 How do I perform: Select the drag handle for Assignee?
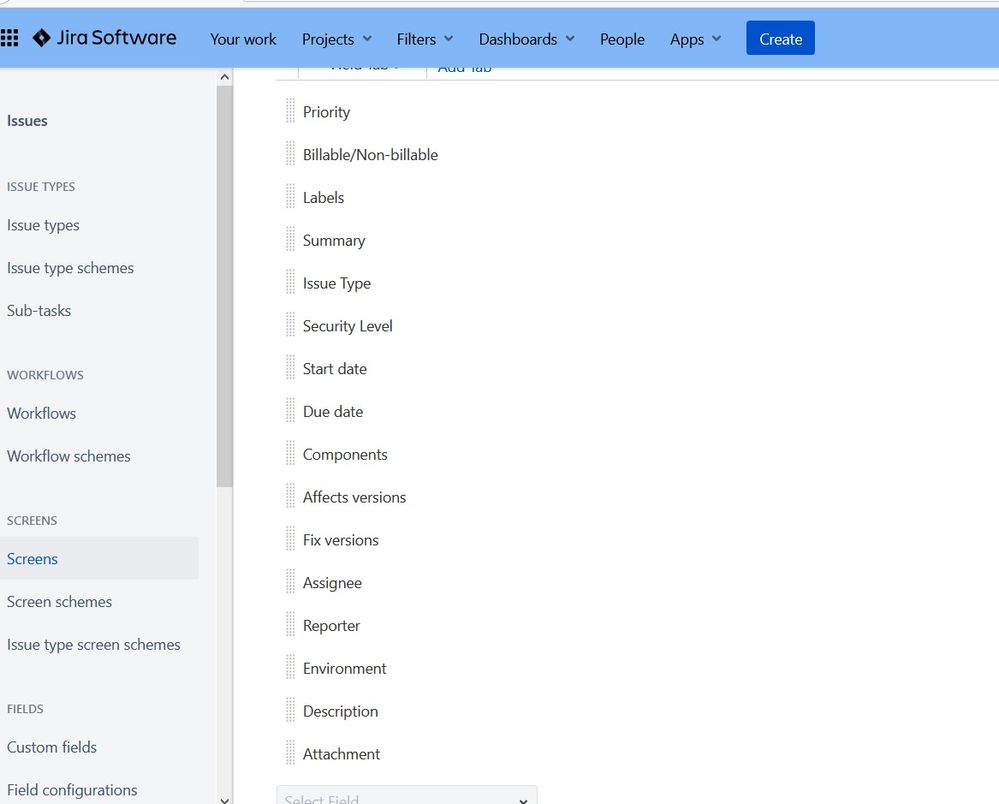(x=290, y=582)
